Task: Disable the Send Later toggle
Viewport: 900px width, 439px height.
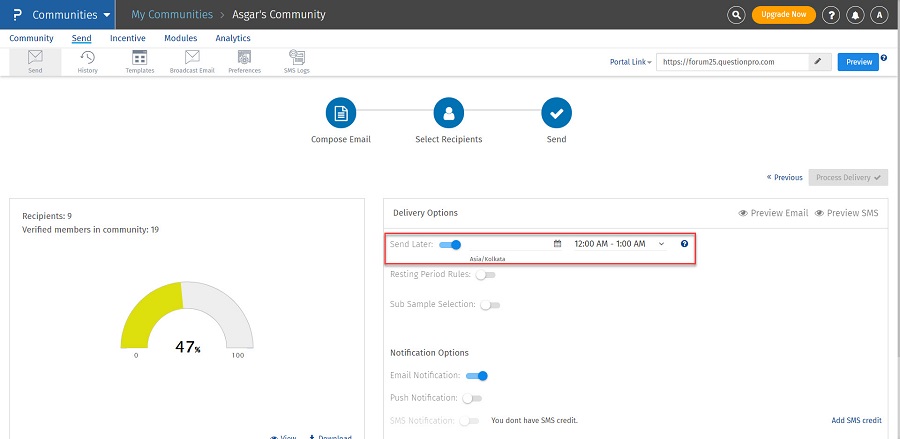Action: 450,244
